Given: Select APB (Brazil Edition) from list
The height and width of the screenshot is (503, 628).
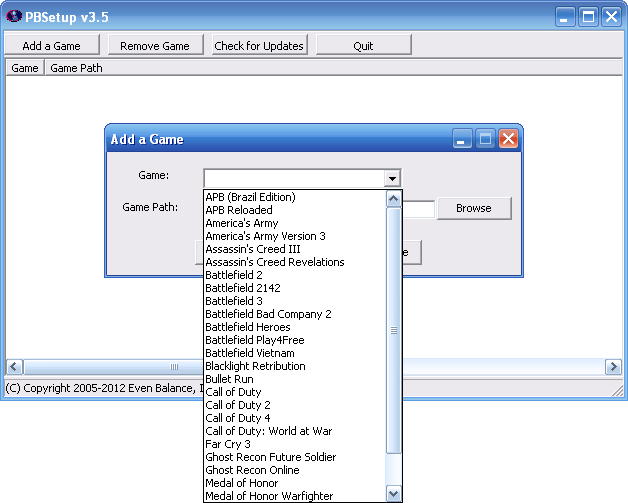Looking at the screenshot, I should point(295,197).
